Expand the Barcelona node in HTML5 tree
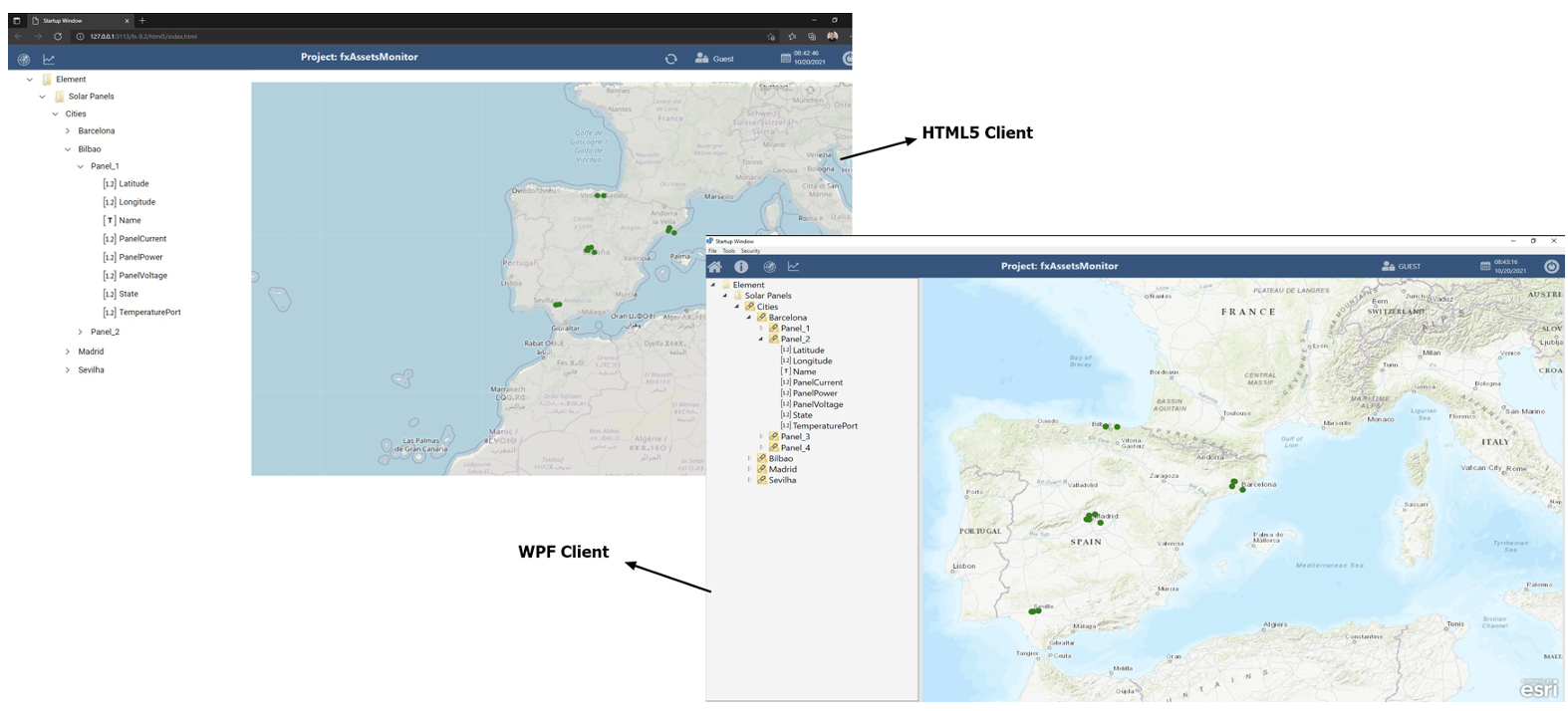The height and width of the screenshot is (711, 1568). [x=68, y=131]
